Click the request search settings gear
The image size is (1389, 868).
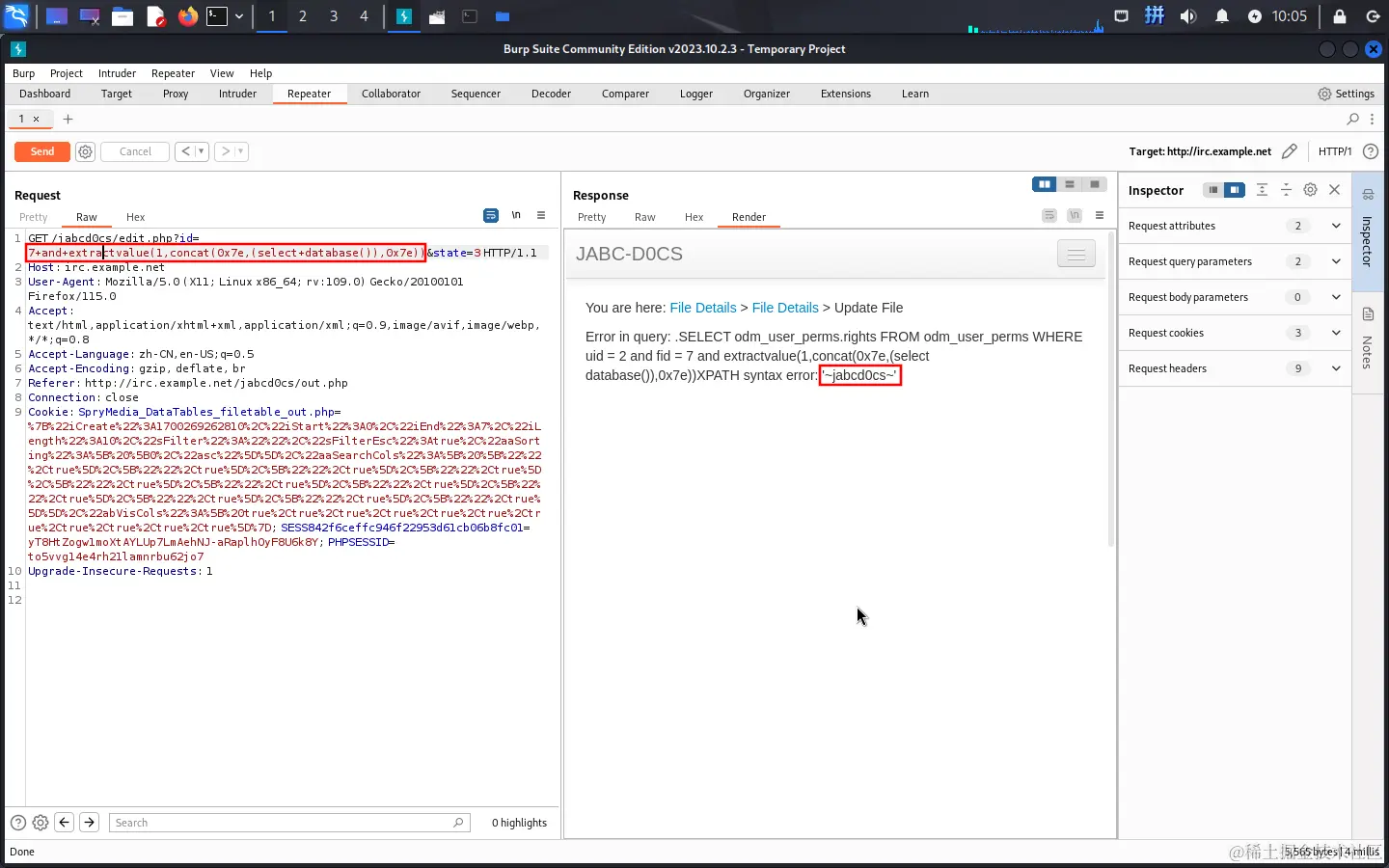41,823
